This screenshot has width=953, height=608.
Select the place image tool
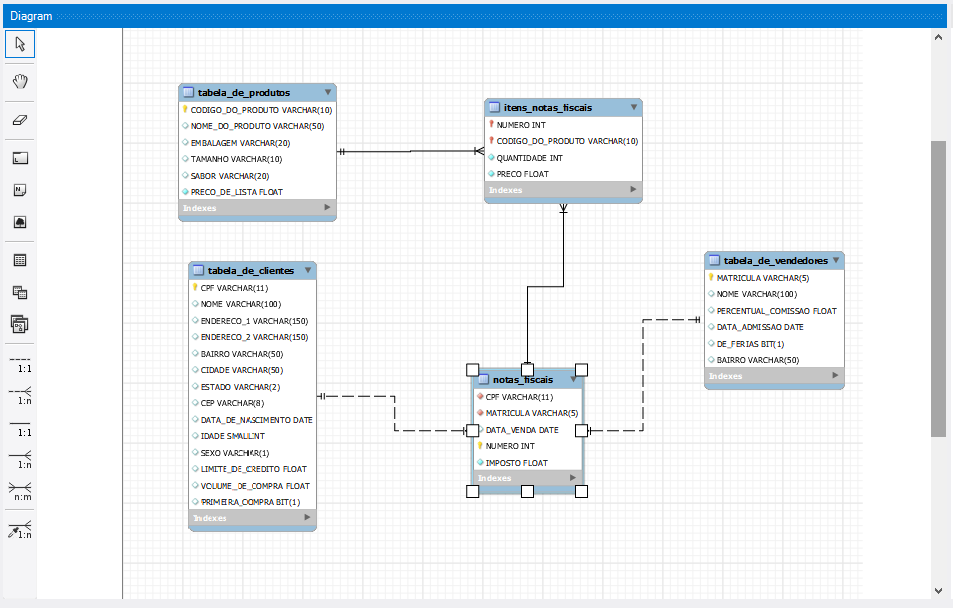pyautogui.click(x=20, y=222)
